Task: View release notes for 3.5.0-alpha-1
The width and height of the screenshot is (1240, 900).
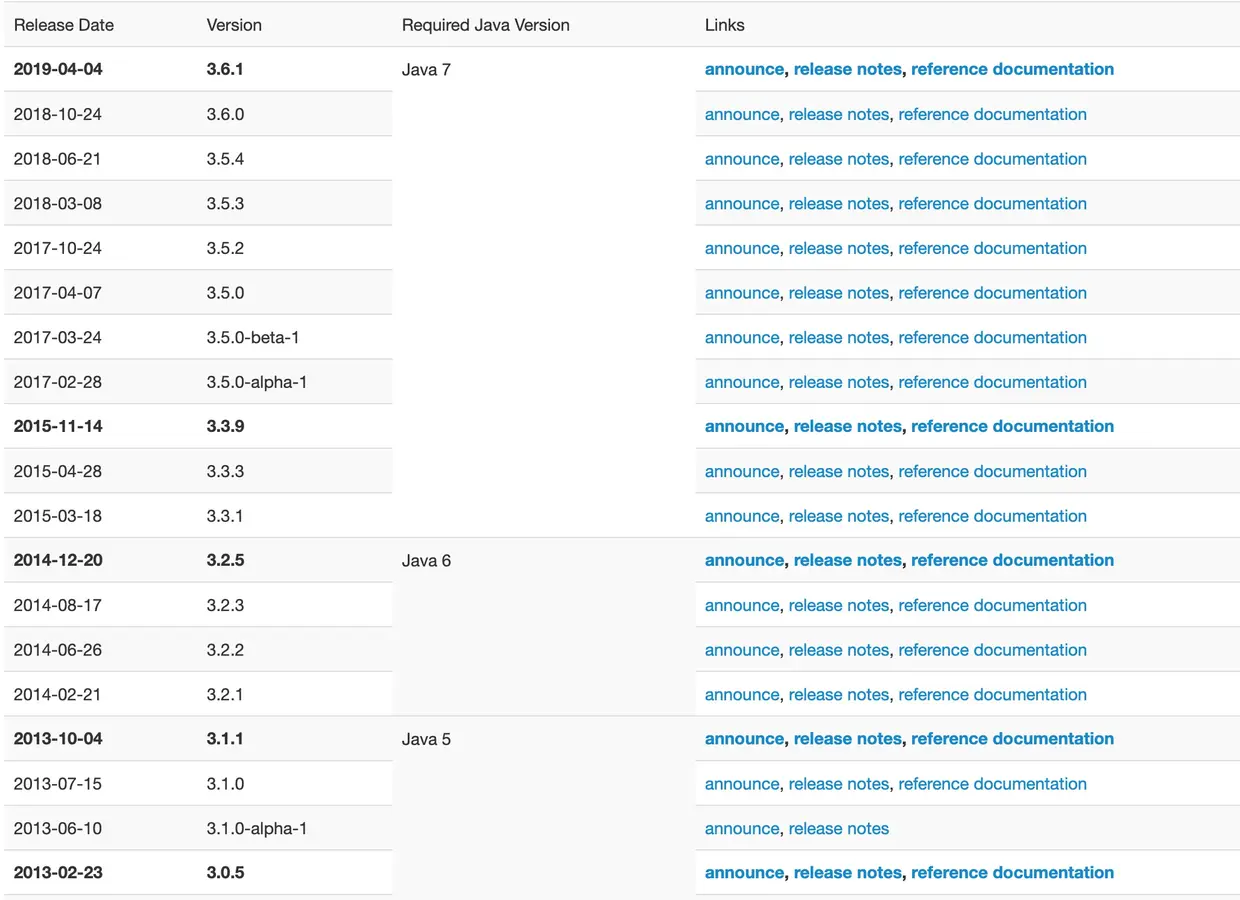Action: [x=839, y=382]
